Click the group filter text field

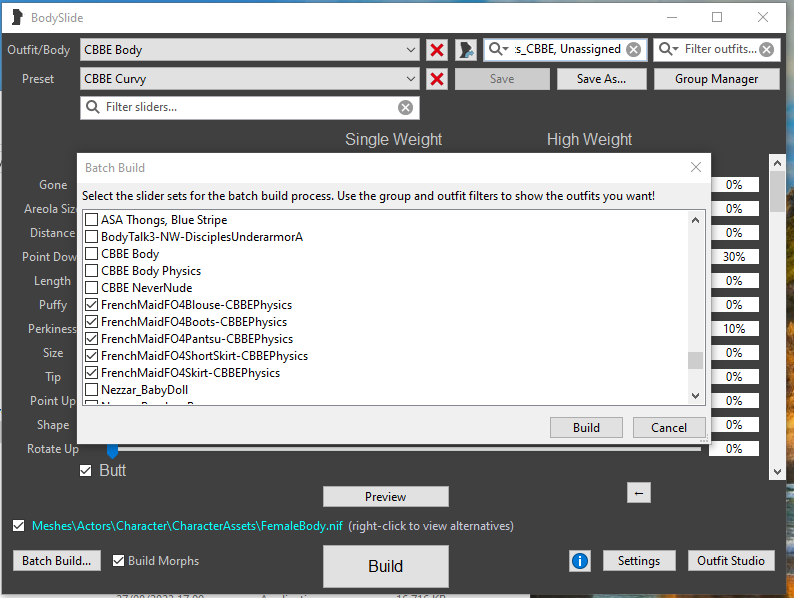click(x=567, y=49)
